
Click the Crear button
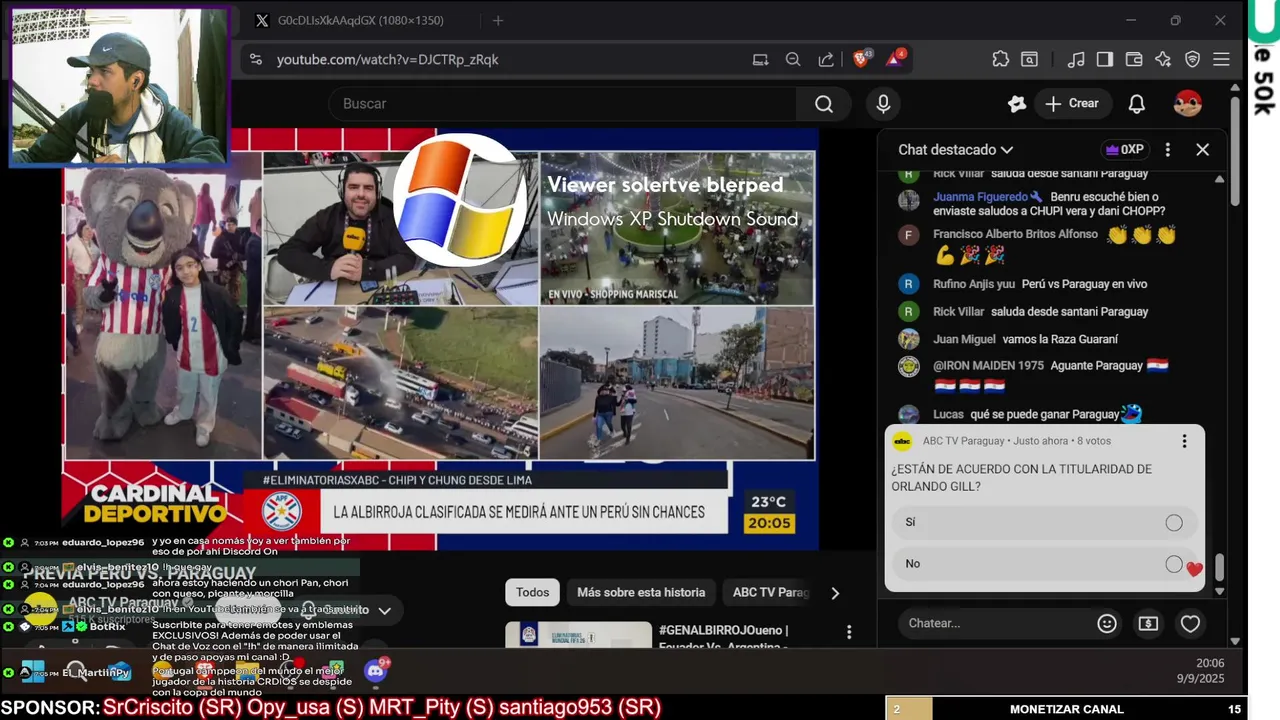(1072, 104)
